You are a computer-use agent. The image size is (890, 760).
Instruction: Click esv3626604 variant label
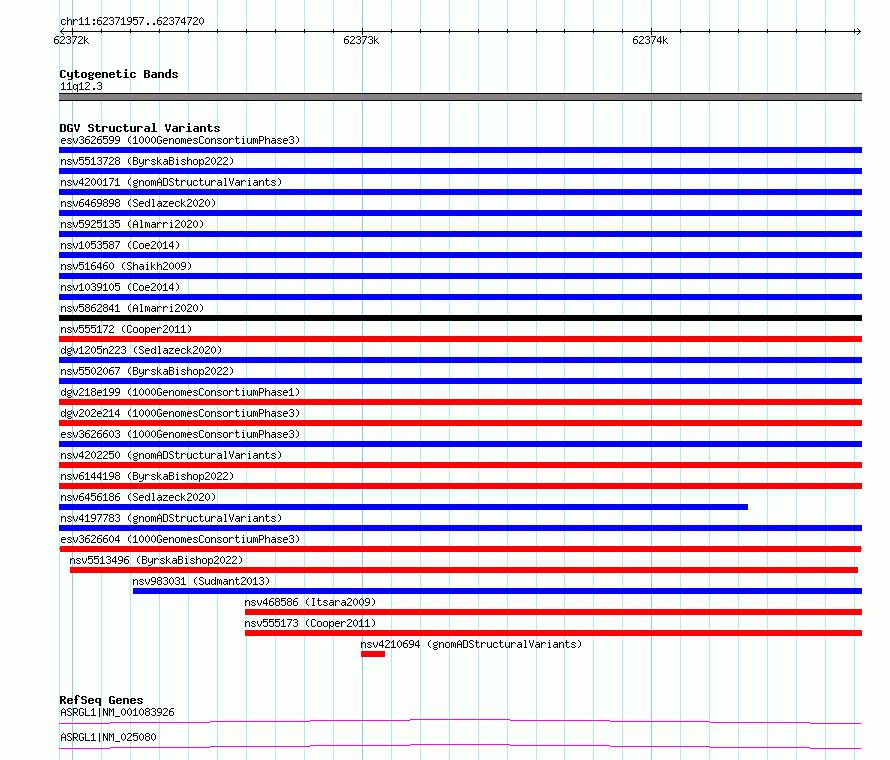pyautogui.click(x=179, y=539)
